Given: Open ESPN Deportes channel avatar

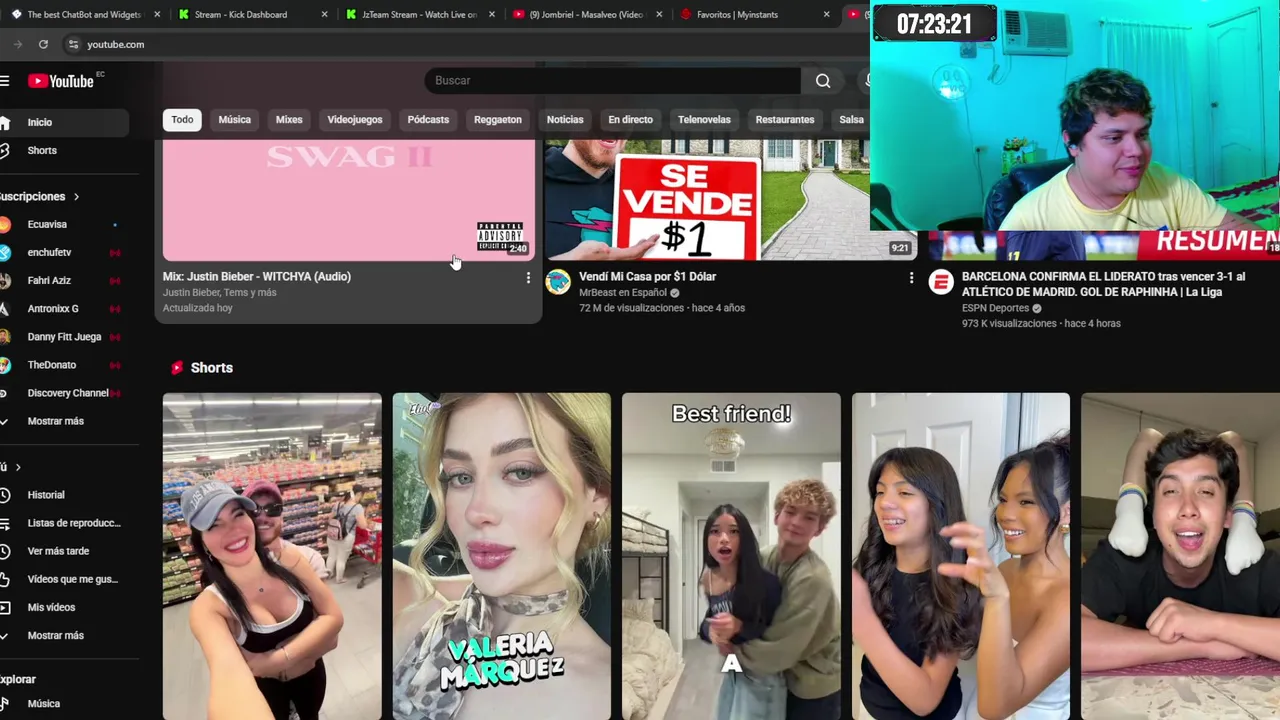Looking at the screenshot, I should [940, 282].
